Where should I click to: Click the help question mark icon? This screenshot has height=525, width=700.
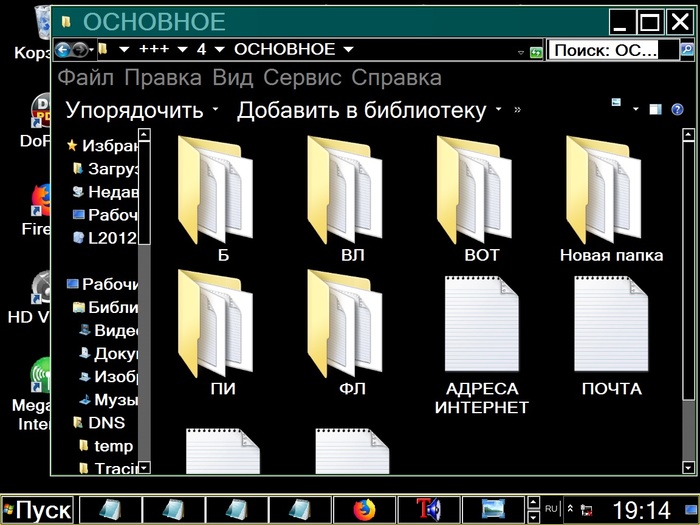tap(677, 109)
